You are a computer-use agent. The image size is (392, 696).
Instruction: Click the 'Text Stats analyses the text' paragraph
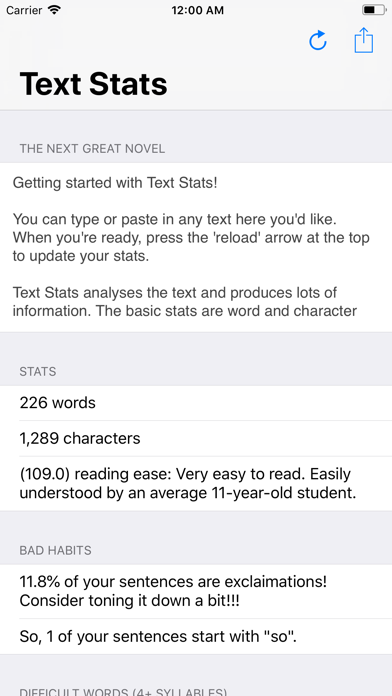point(185,302)
